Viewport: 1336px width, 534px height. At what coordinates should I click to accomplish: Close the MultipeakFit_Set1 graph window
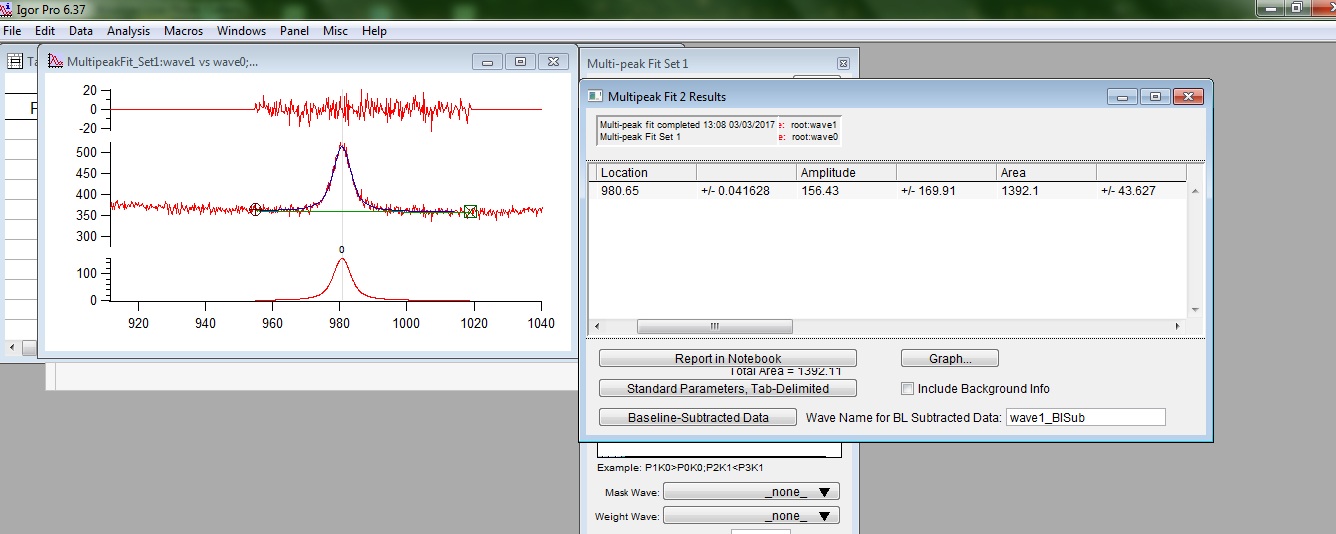(552, 62)
